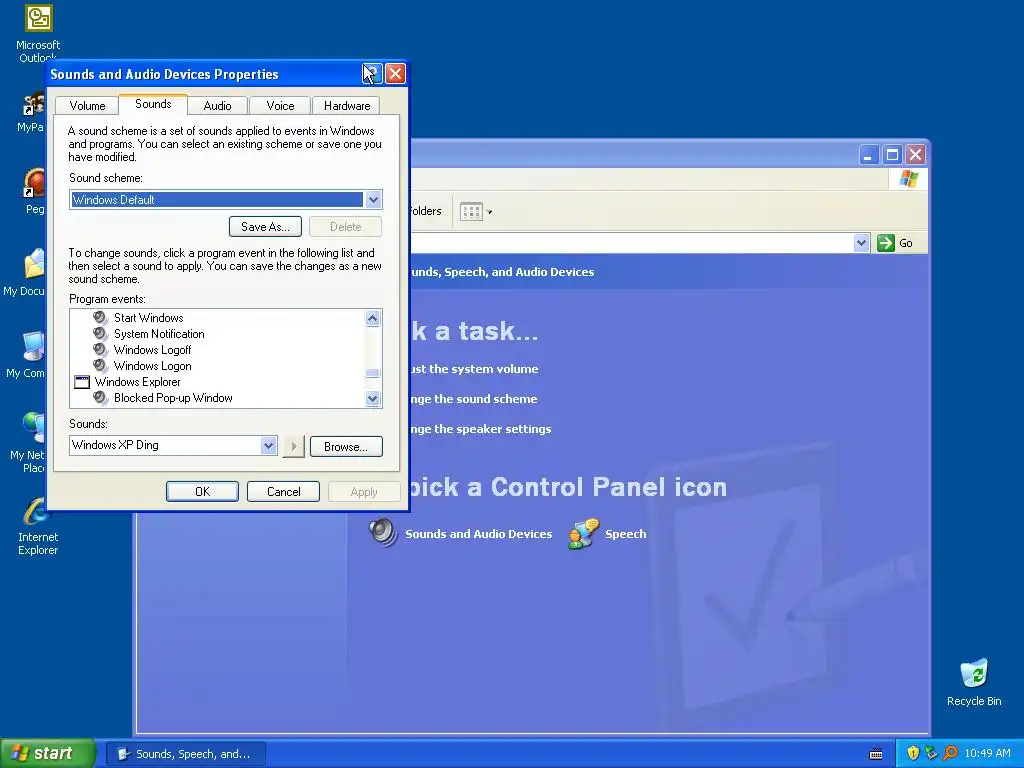1024x768 pixels.
Task: Confirm the dialog with OK
Action: click(x=202, y=492)
